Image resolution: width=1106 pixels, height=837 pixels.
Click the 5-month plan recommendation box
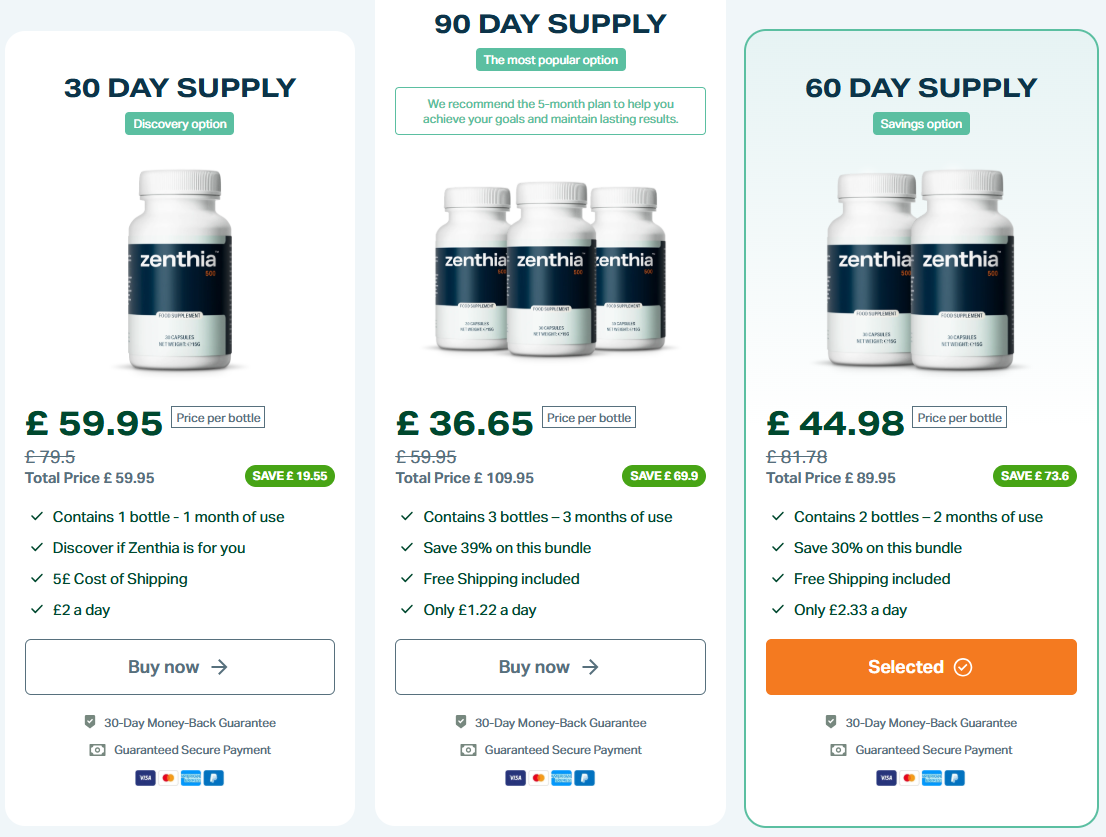(x=550, y=111)
